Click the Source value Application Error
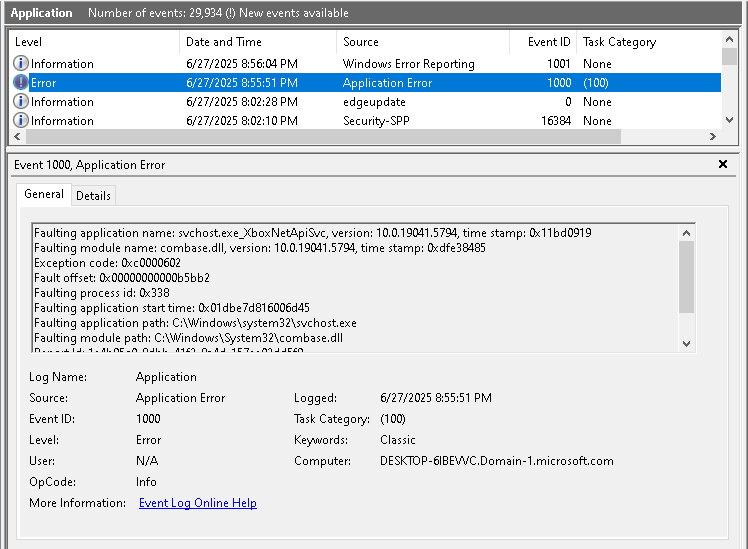The height and width of the screenshot is (549, 748). pyautogui.click(x=180, y=398)
